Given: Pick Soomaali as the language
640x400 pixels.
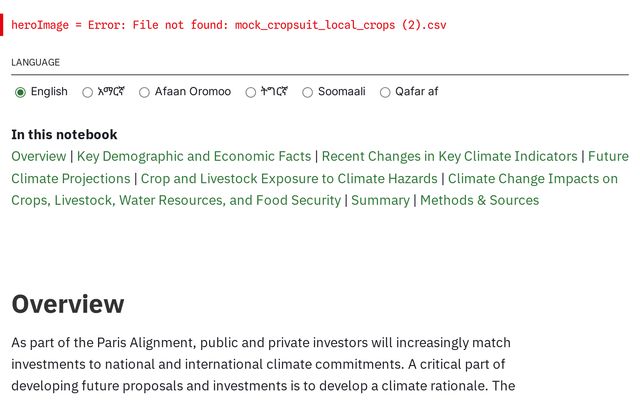Looking at the screenshot, I should [x=308, y=92].
